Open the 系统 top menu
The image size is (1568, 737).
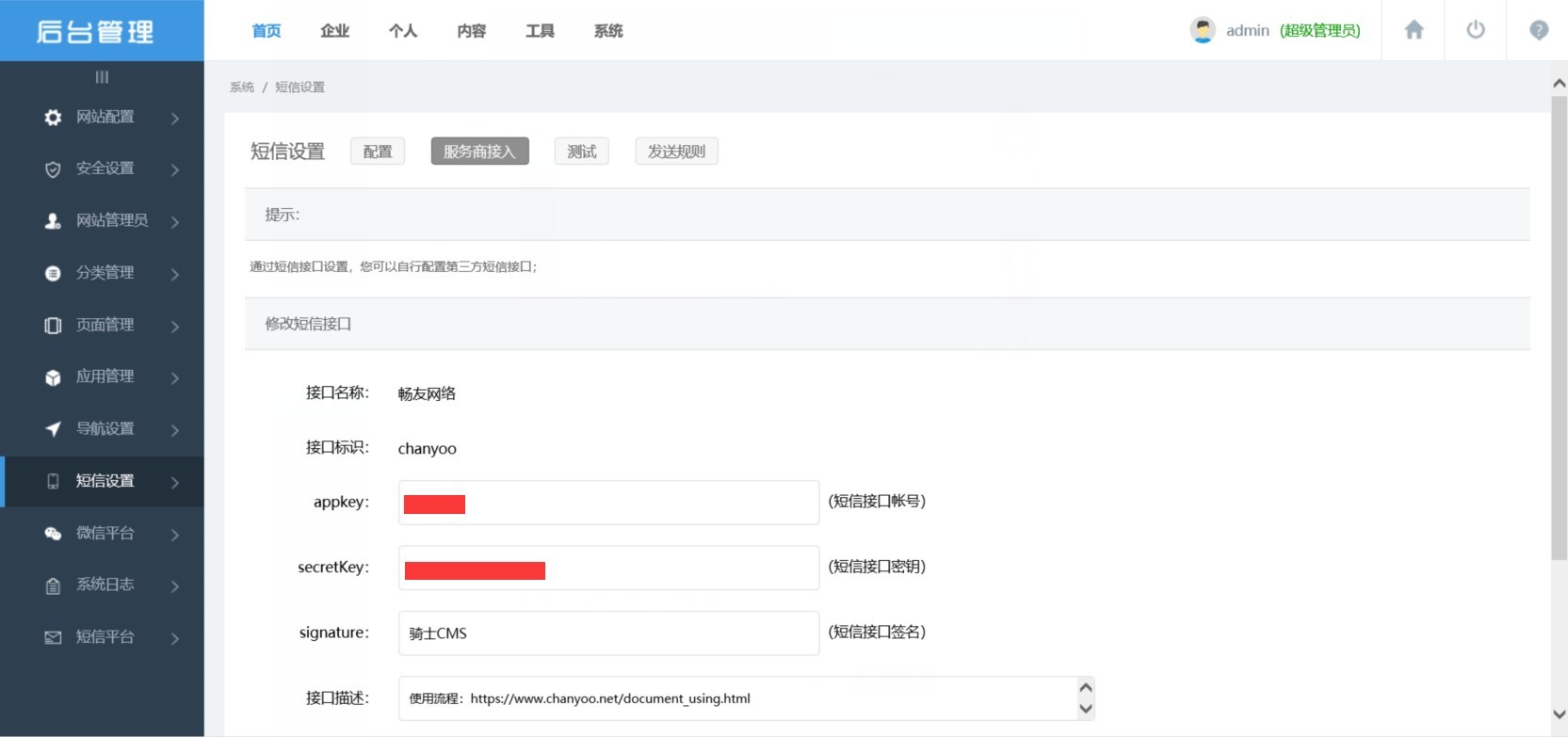coord(608,31)
